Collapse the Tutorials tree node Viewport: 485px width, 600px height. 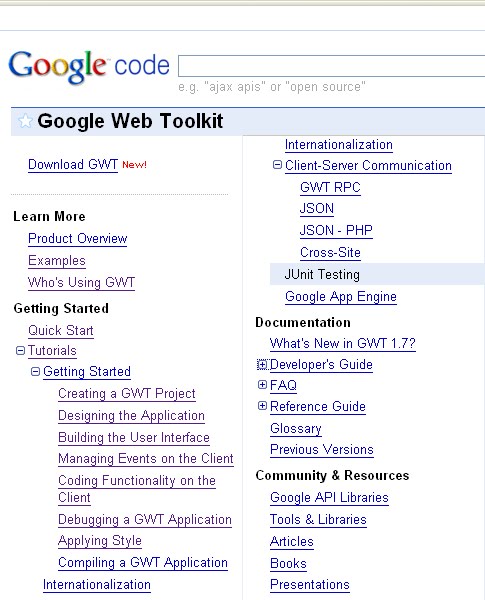tap(20, 350)
